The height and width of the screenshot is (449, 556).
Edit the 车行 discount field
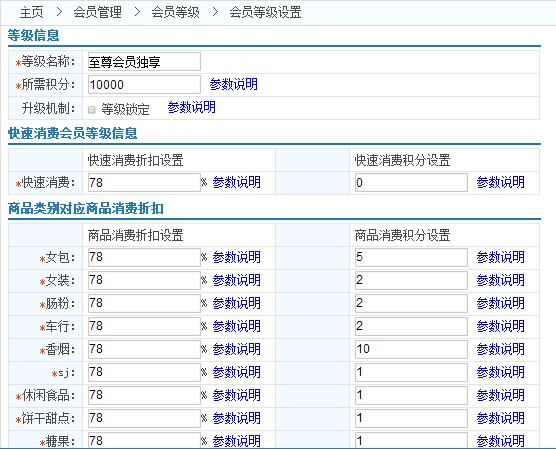(144, 326)
